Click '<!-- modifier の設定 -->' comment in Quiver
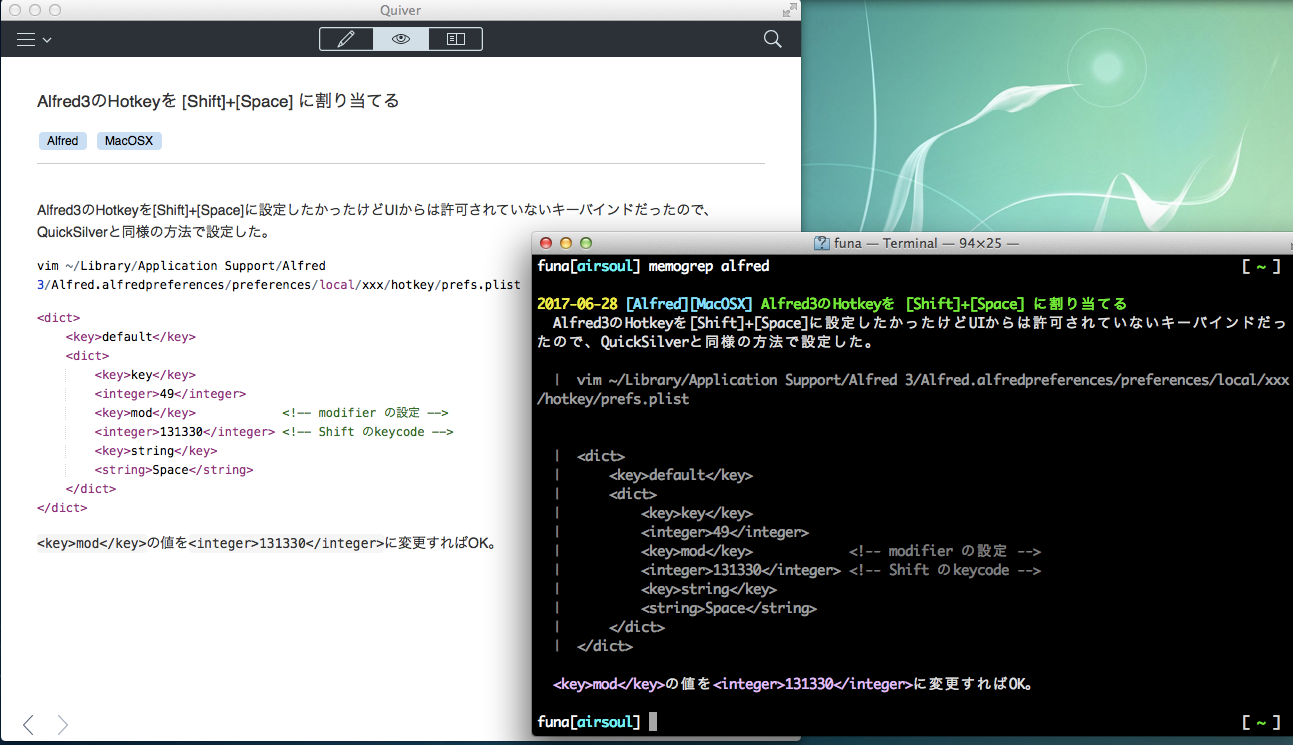The height and width of the screenshot is (745, 1293). (x=365, y=413)
